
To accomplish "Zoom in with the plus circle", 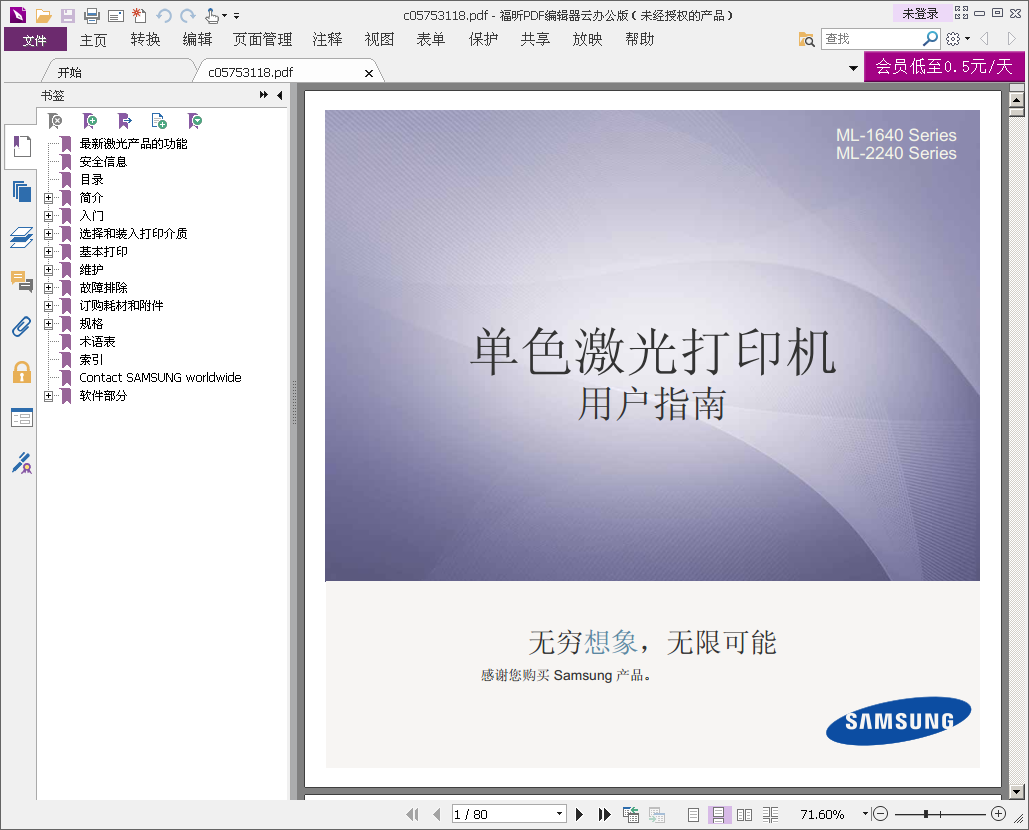I will 998,814.
